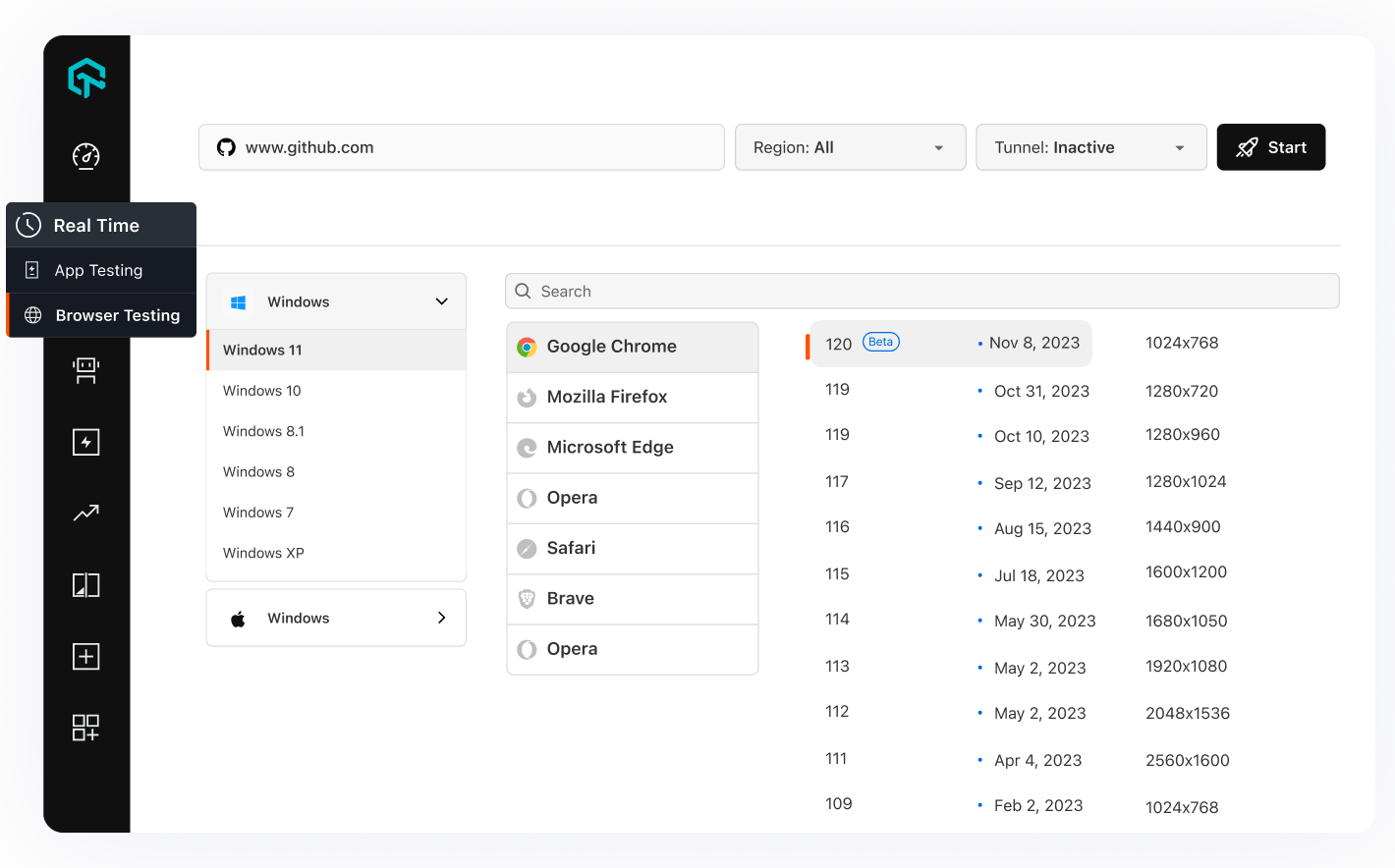
Task: Select App Testing from the menu
Action: (x=98, y=270)
